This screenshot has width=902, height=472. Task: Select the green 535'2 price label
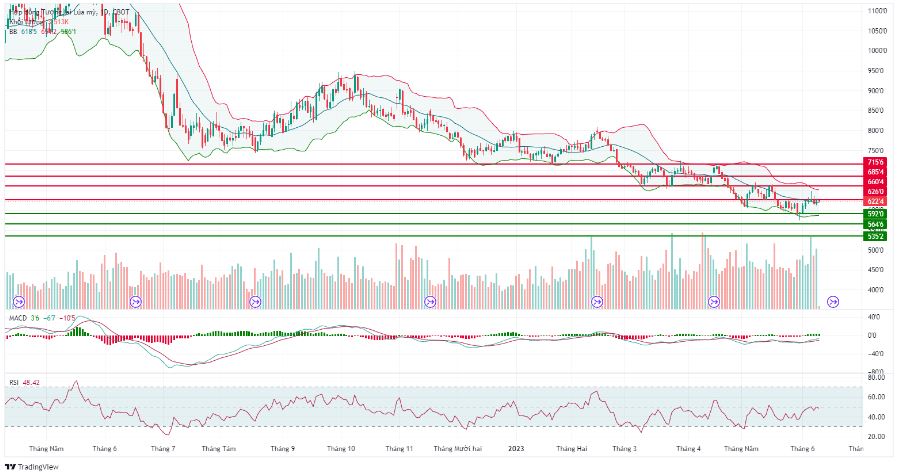[875, 236]
